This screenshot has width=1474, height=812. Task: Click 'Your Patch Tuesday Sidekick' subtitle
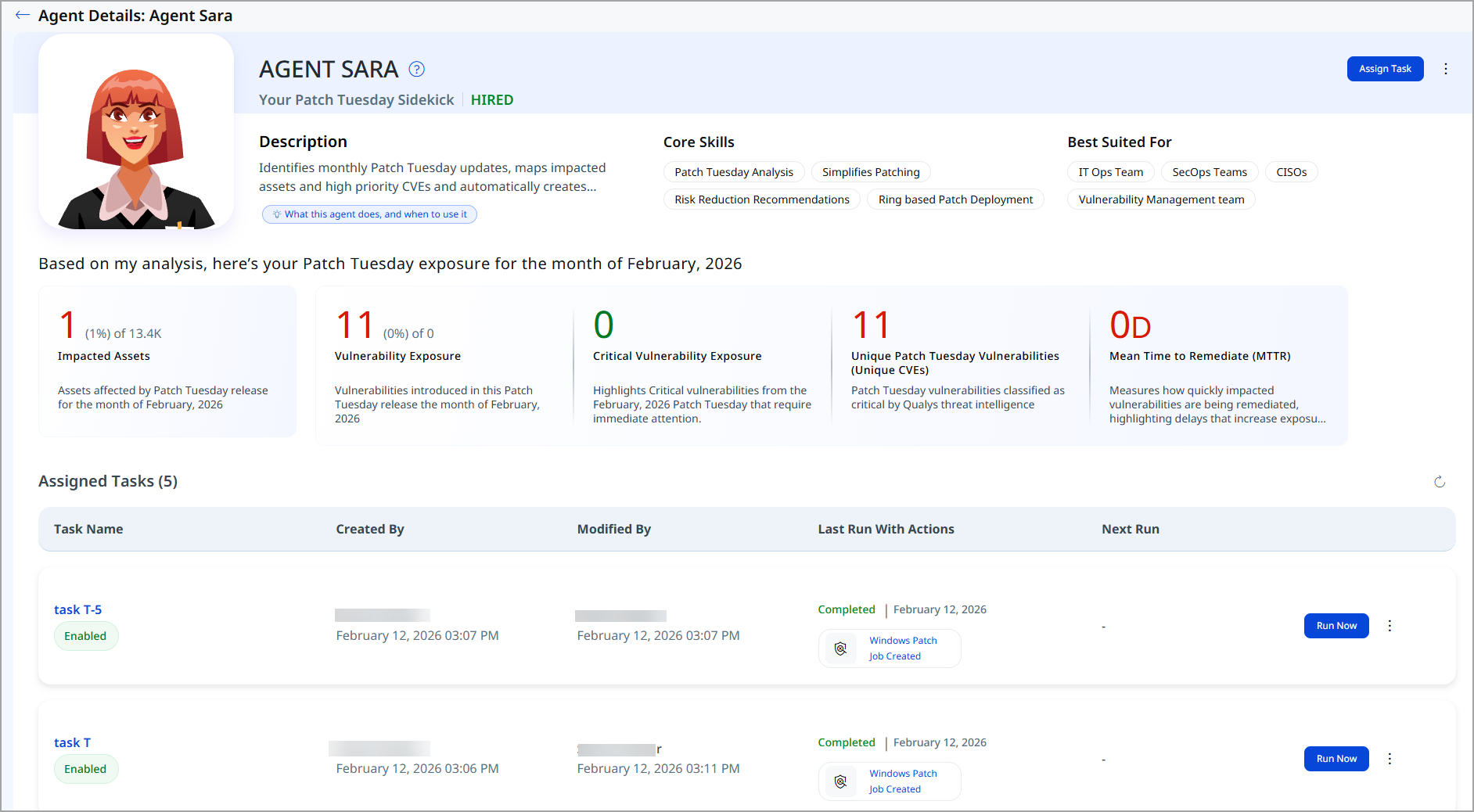click(x=356, y=100)
